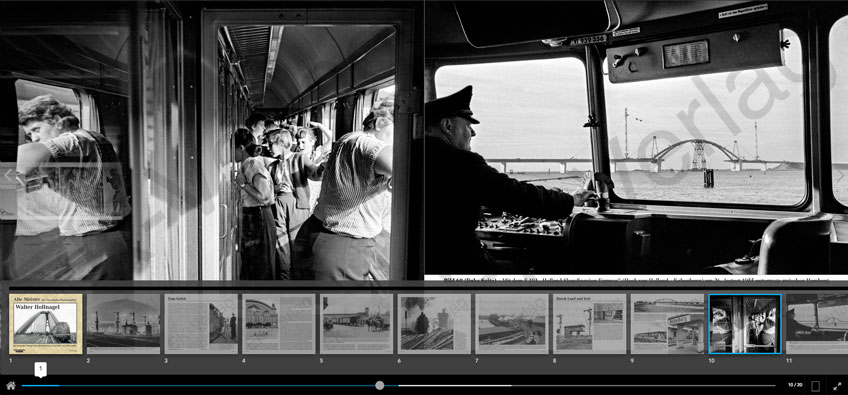Enter fullscreen with the expand arrows icon
This screenshot has height=395, width=848.
(838, 386)
